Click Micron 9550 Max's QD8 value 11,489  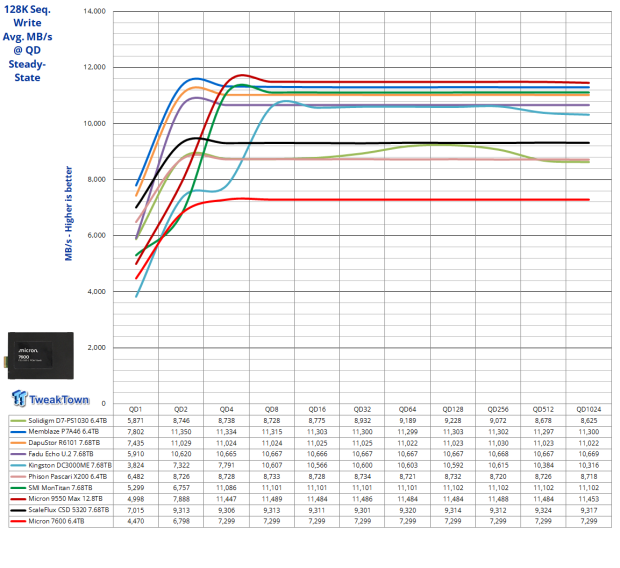click(272, 499)
